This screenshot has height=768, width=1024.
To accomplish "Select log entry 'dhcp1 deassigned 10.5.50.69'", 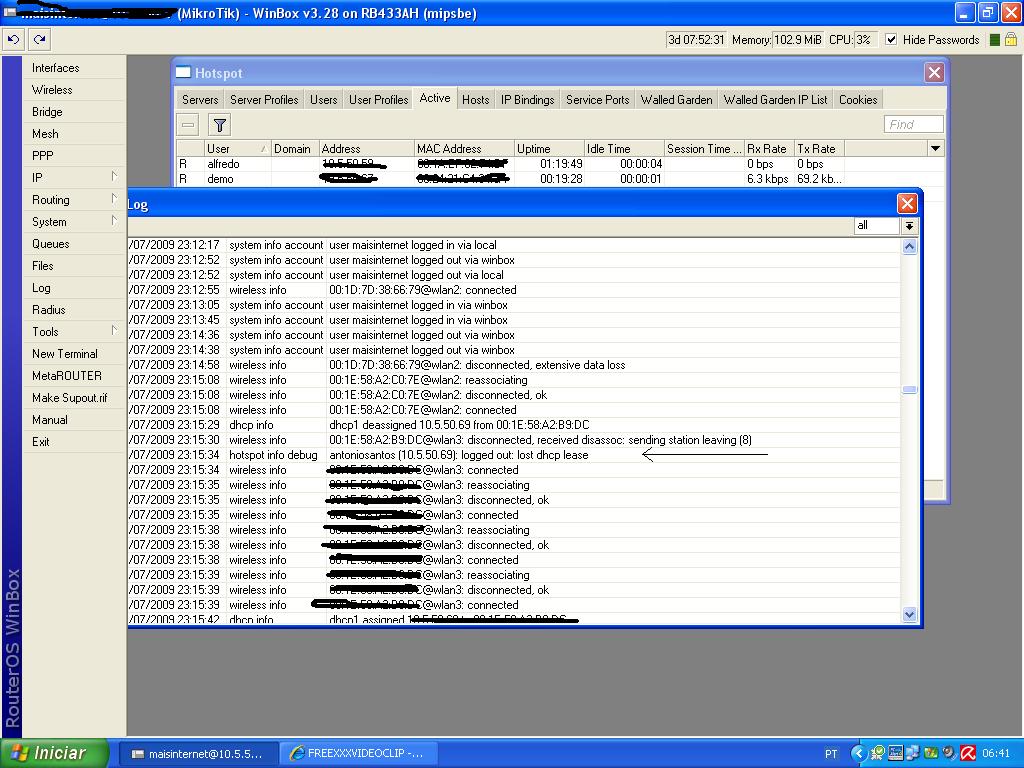I will (x=515, y=425).
